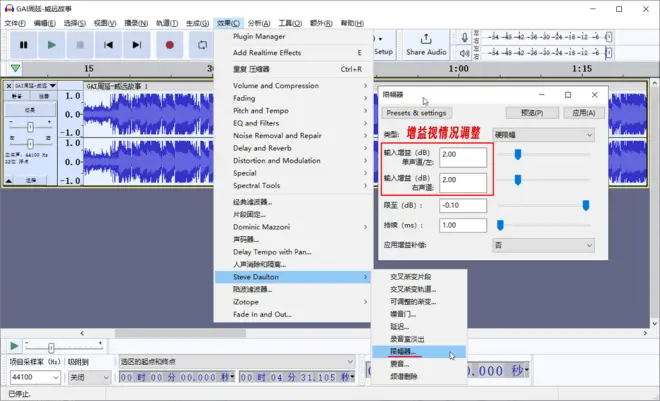Open the 应用增益补偿 dropdown showing 否
Screen dimensions: 660x401
coord(543,245)
